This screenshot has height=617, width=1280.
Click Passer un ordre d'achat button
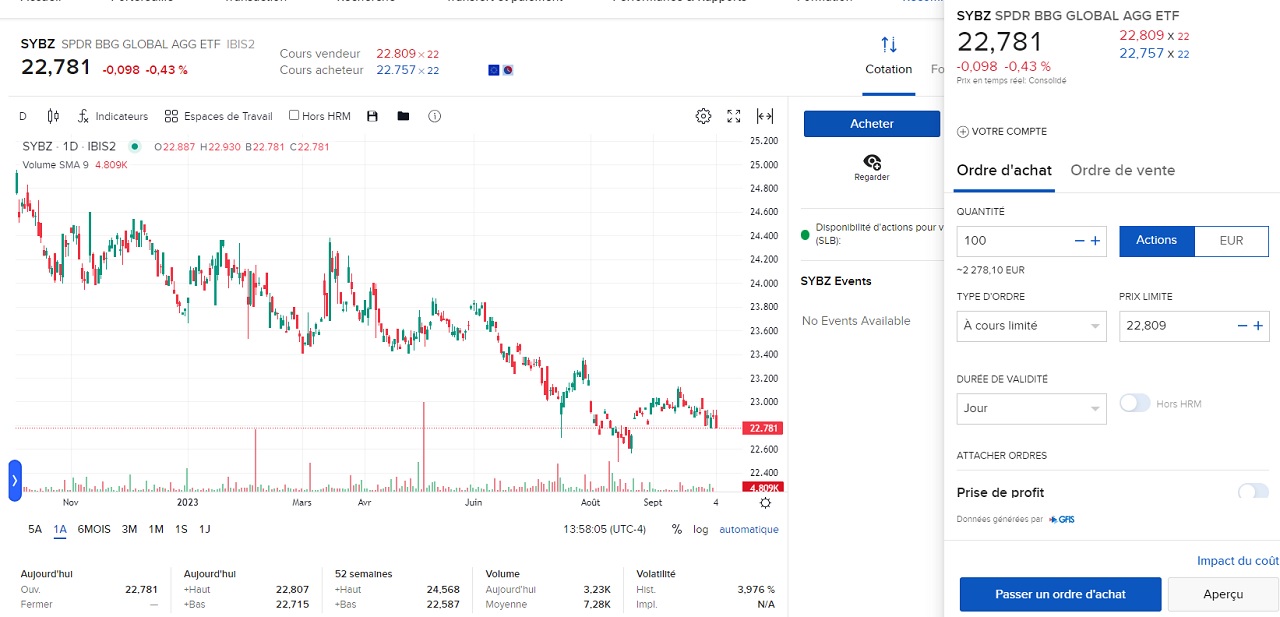pos(1060,594)
